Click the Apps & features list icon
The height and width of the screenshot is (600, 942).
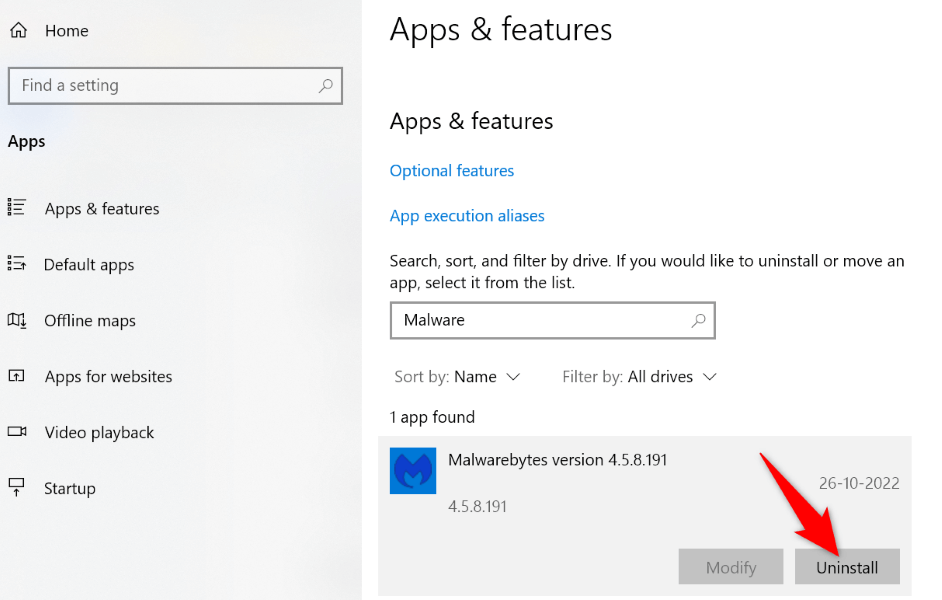tap(17, 208)
